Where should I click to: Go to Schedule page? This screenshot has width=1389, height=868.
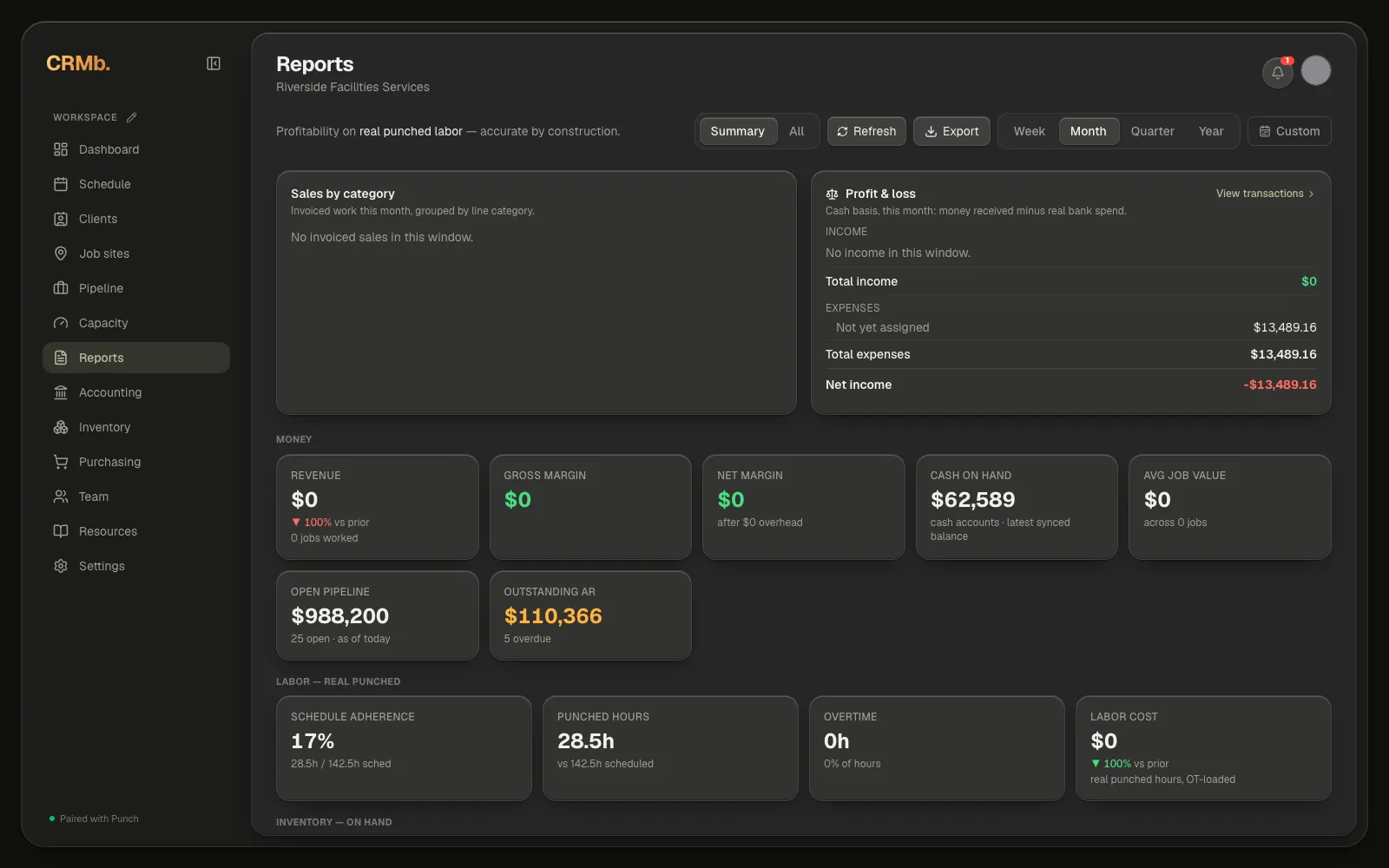point(136,184)
